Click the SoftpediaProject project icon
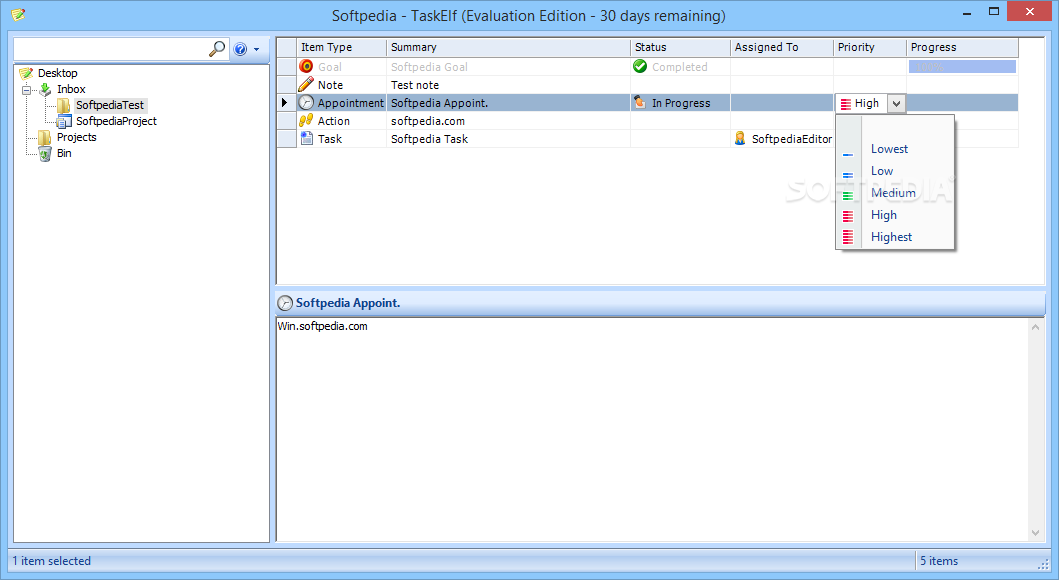 (64, 122)
